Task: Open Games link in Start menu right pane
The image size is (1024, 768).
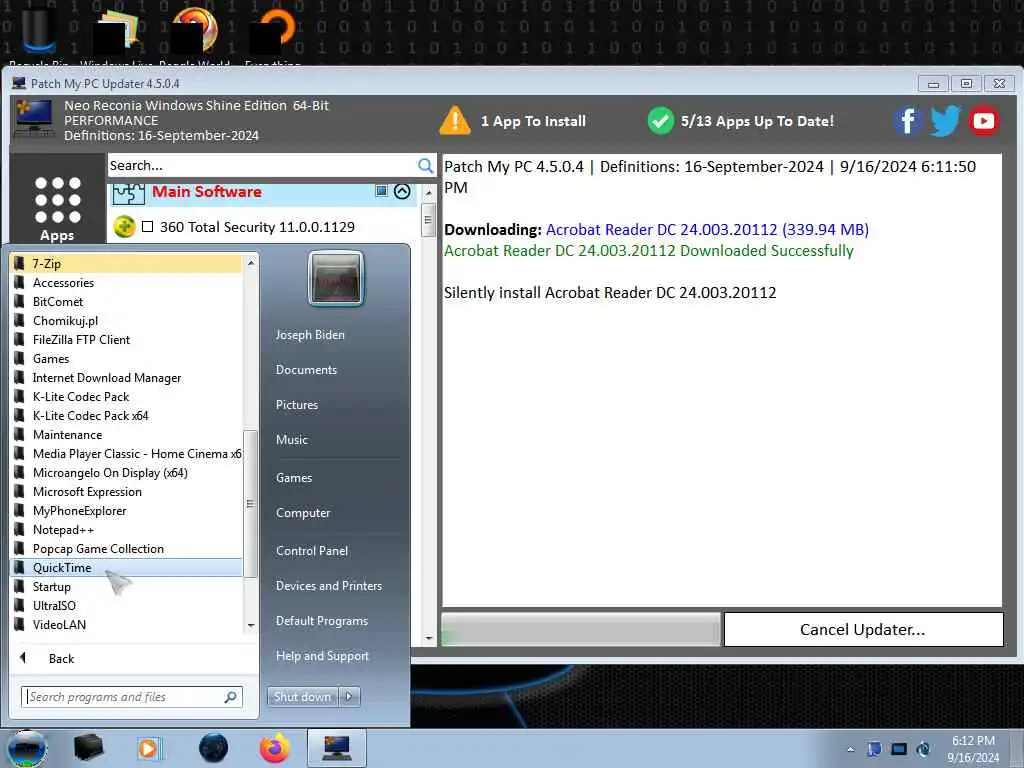Action: point(294,478)
